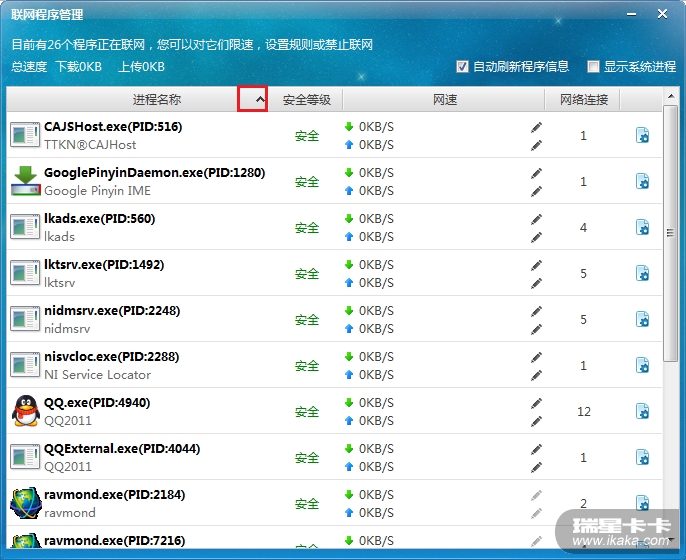Viewport: 686px width, 560px height.
Task: Select GooglePinyinDaemon.exe(PID:1280) process name
Action: click(154, 173)
